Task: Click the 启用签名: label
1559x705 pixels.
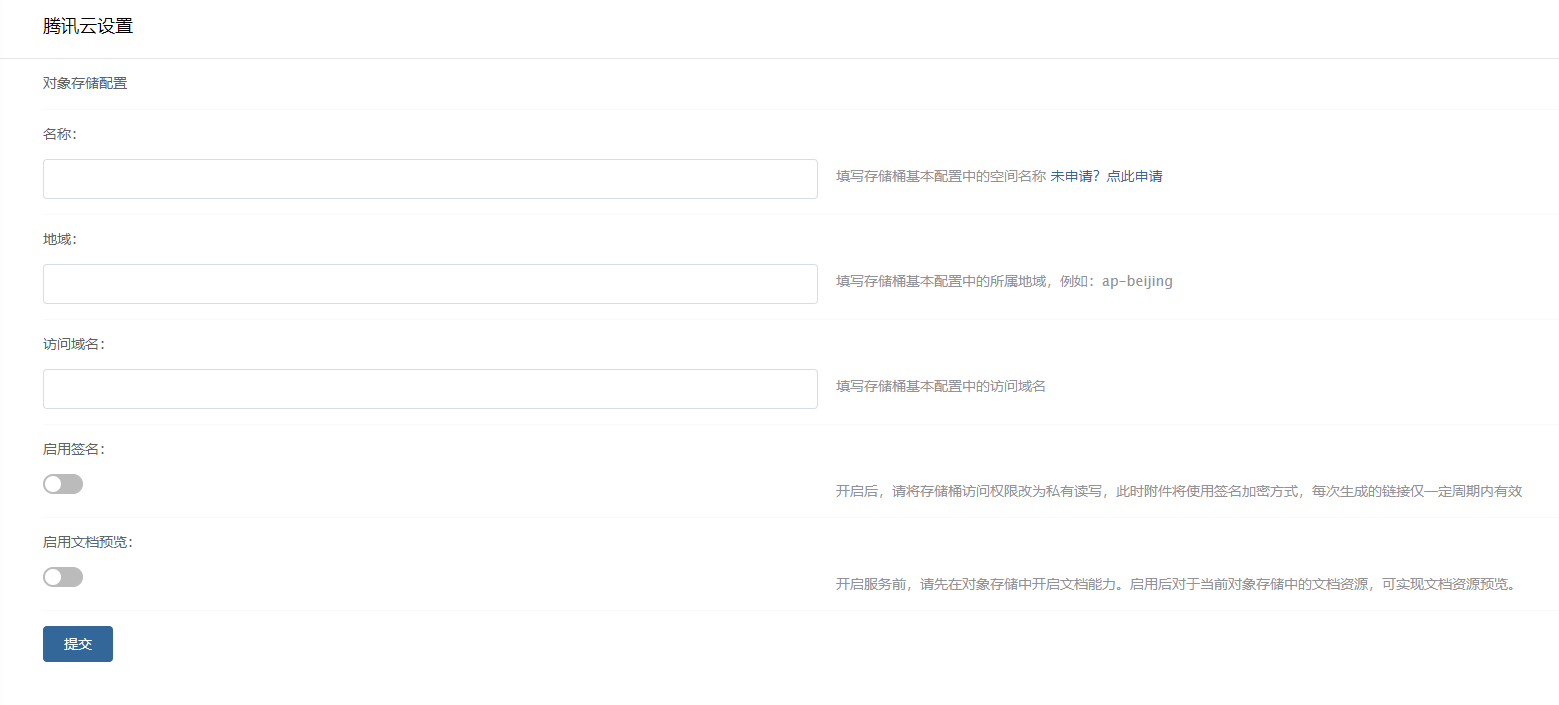Action: point(74,449)
